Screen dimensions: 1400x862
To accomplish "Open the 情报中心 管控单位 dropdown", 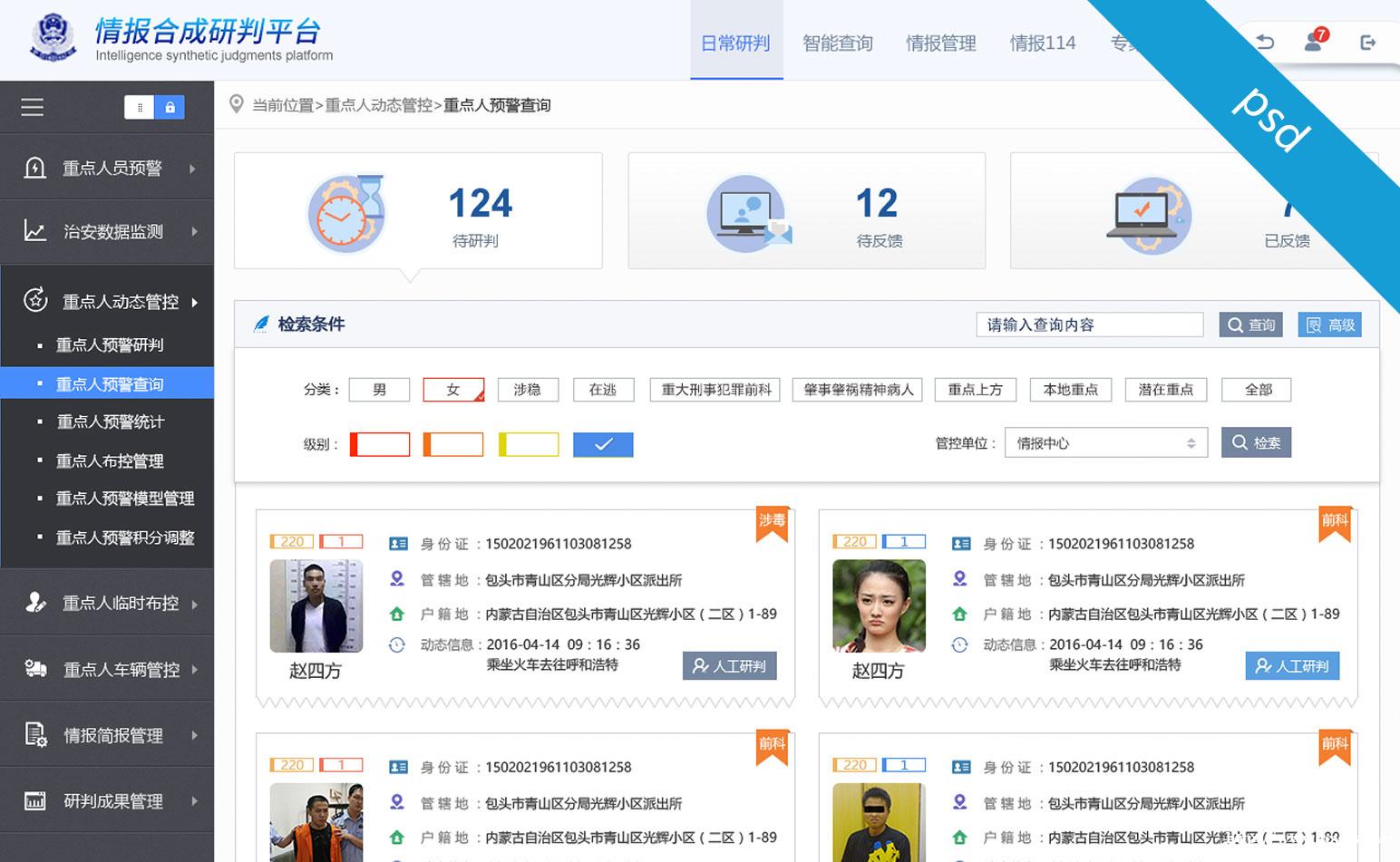I will [x=1105, y=442].
